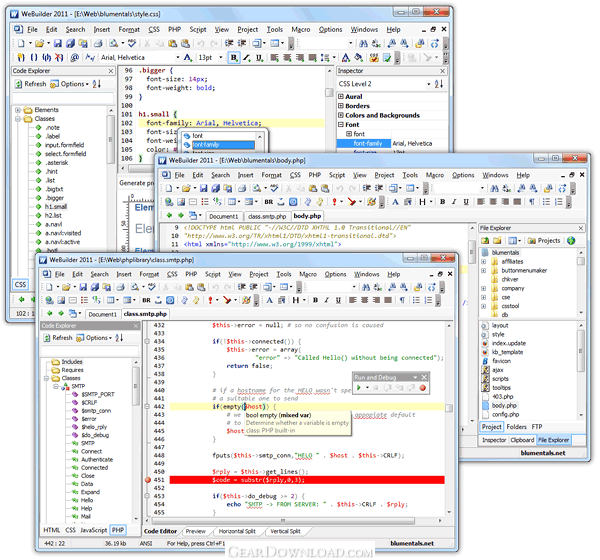Click search field in class.smtp.php Code Explorer

pyautogui.click(x=90, y=351)
